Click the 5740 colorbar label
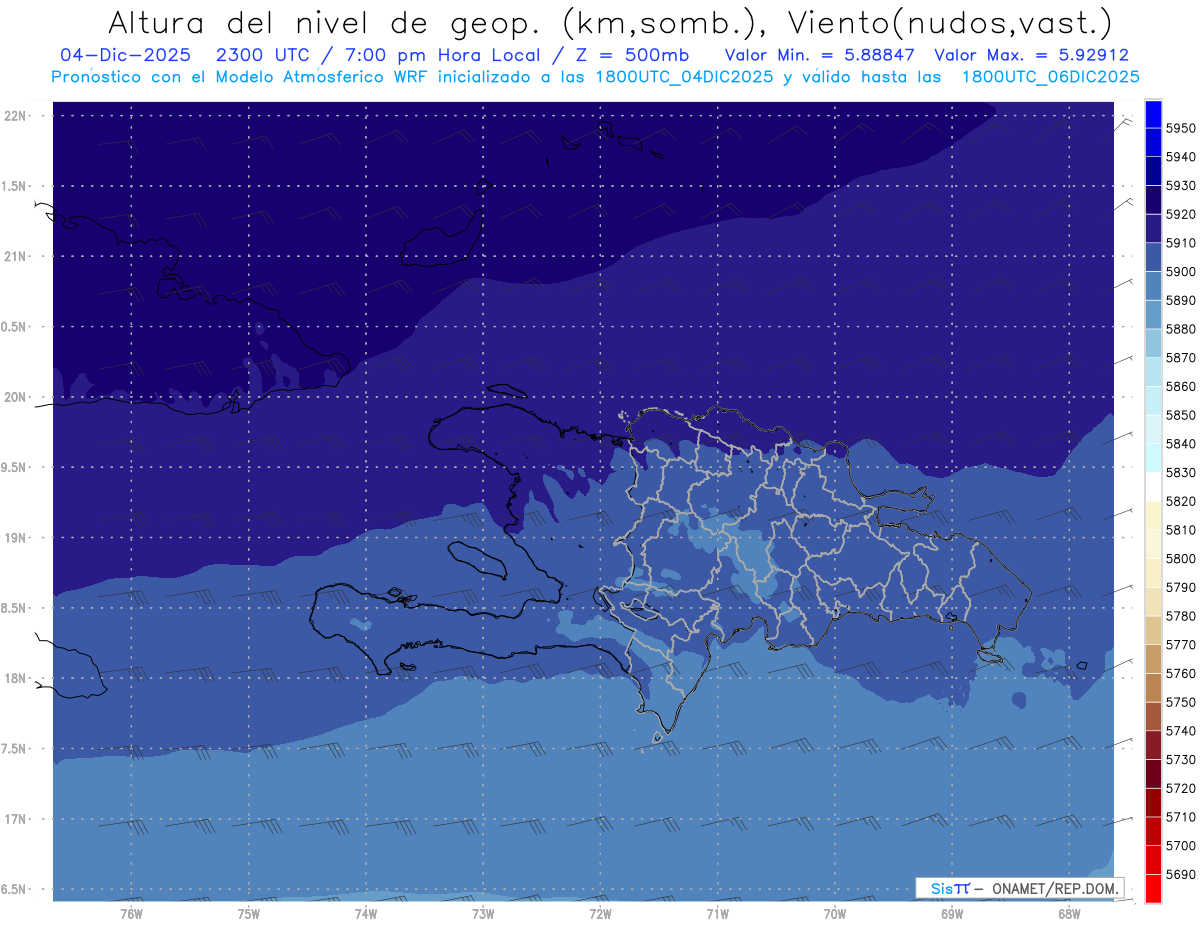Viewport: 1200px width, 927px height. [1181, 731]
